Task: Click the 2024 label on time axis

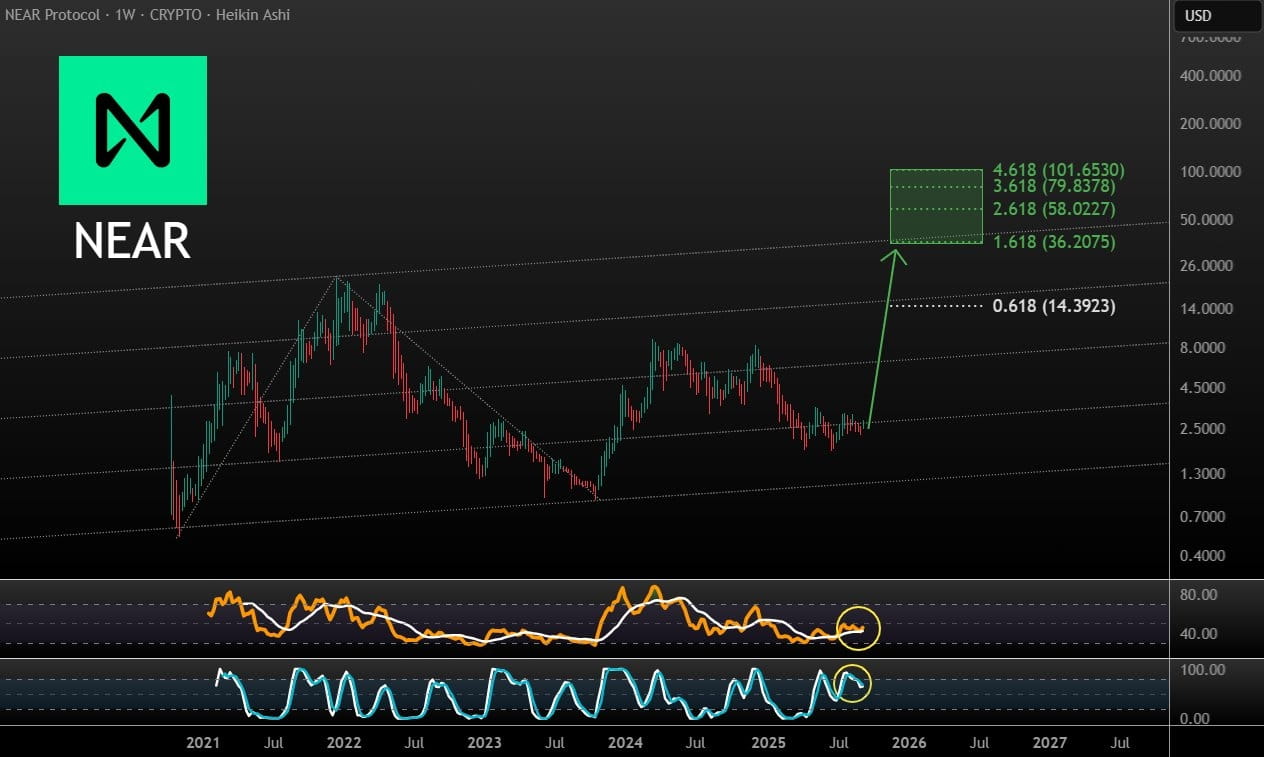Action: (x=626, y=743)
